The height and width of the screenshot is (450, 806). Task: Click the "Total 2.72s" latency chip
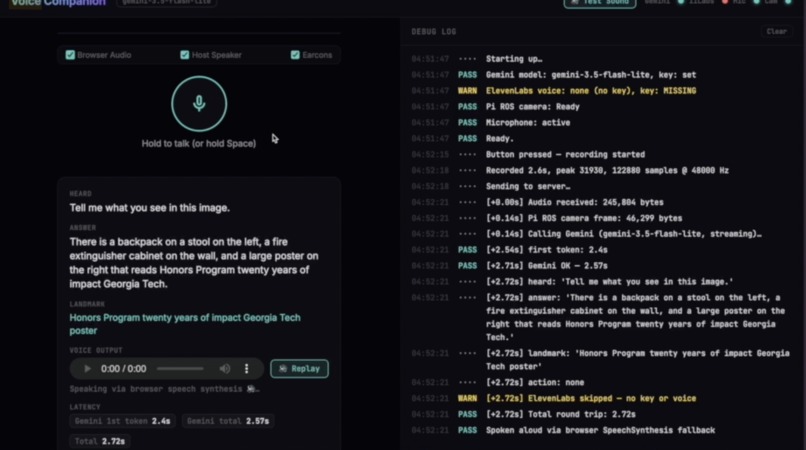[x=100, y=441]
